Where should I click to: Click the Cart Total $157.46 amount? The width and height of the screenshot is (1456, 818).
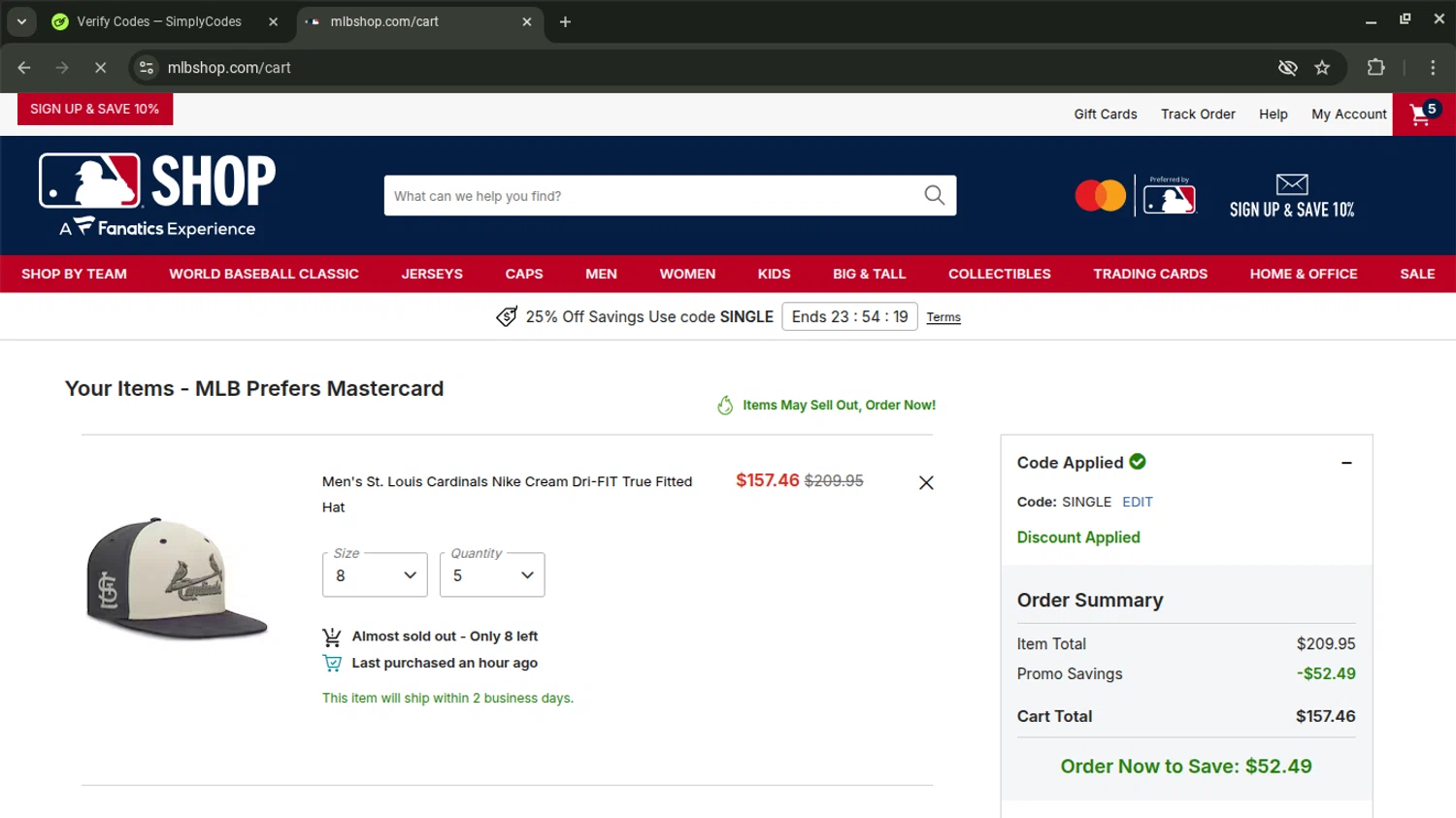[x=1326, y=716]
